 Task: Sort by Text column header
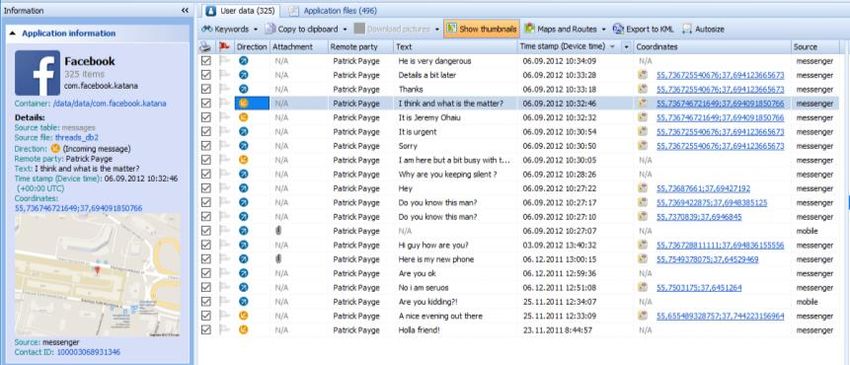[x=455, y=47]
